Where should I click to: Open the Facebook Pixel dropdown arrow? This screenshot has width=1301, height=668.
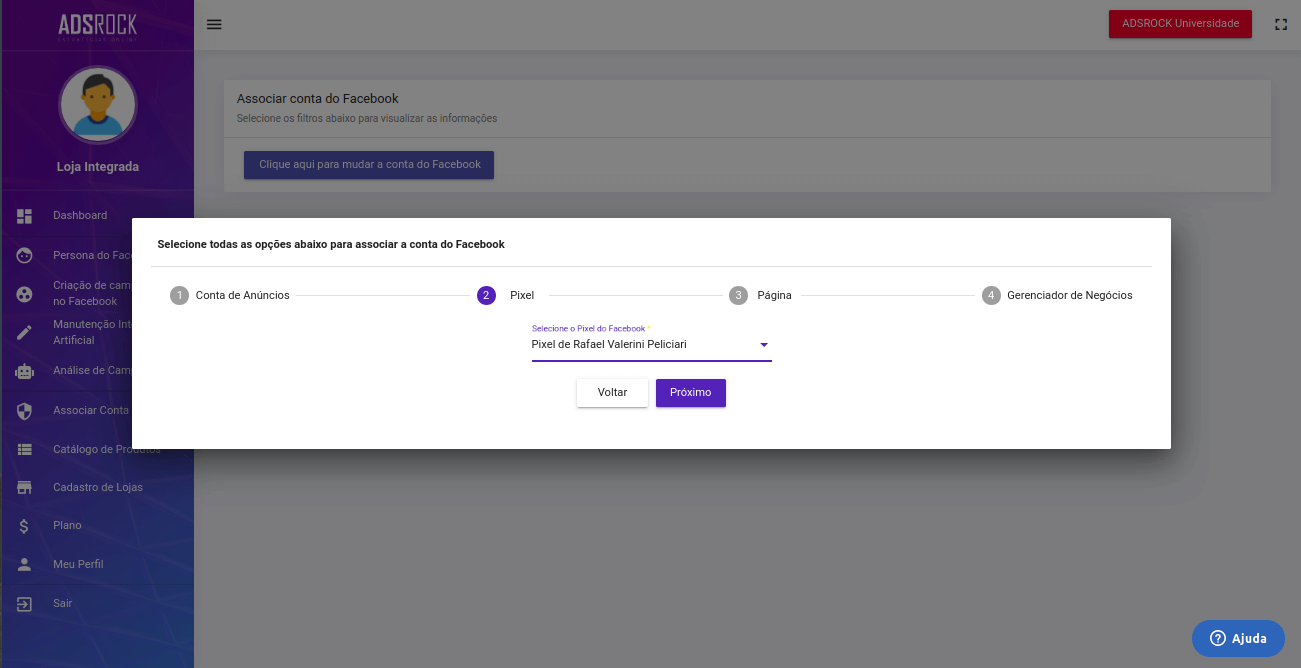[763, 345]
